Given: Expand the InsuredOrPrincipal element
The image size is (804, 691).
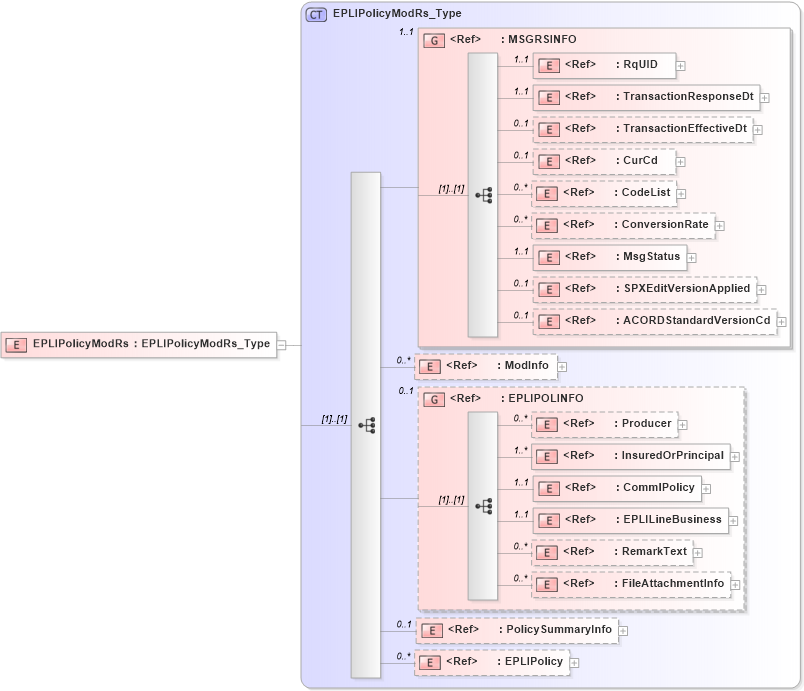Looking at the screenshot, I should (x=734, y=456).
